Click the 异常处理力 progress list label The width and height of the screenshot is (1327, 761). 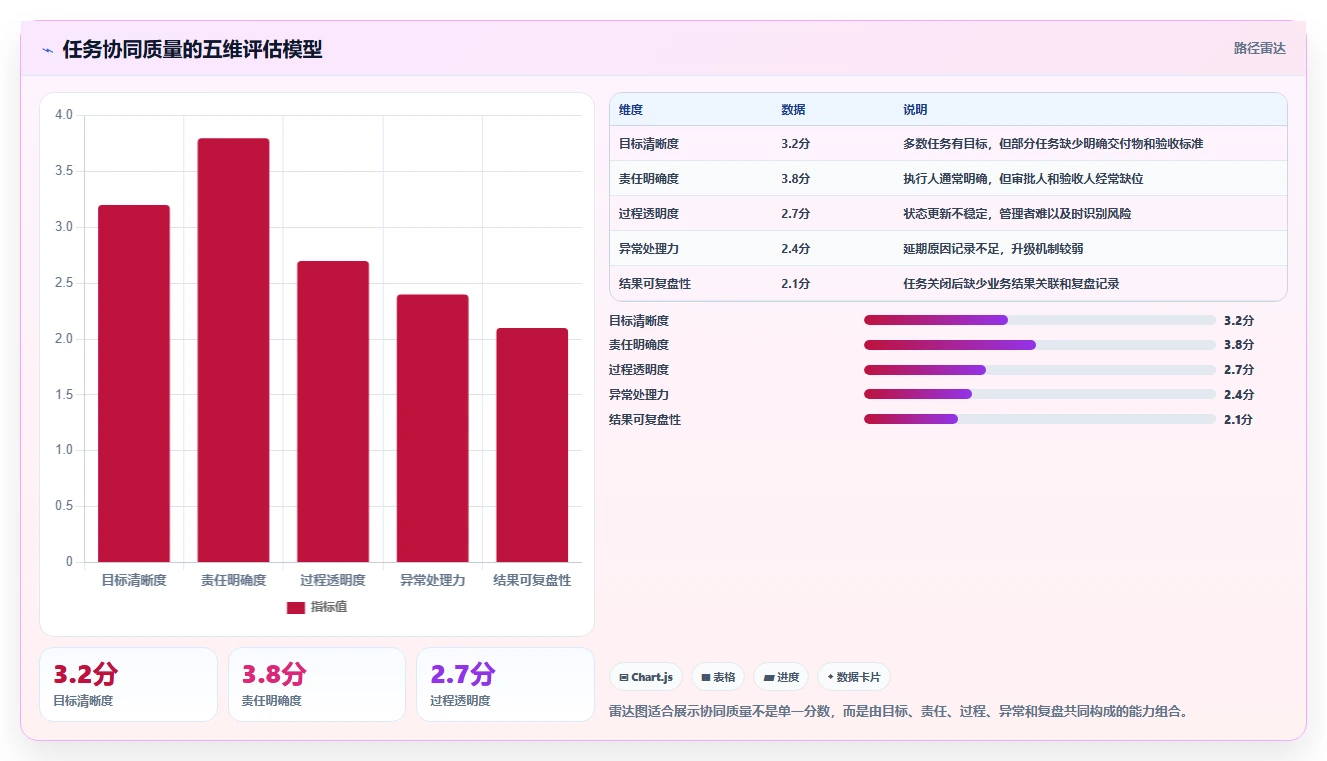click(639, 395)
